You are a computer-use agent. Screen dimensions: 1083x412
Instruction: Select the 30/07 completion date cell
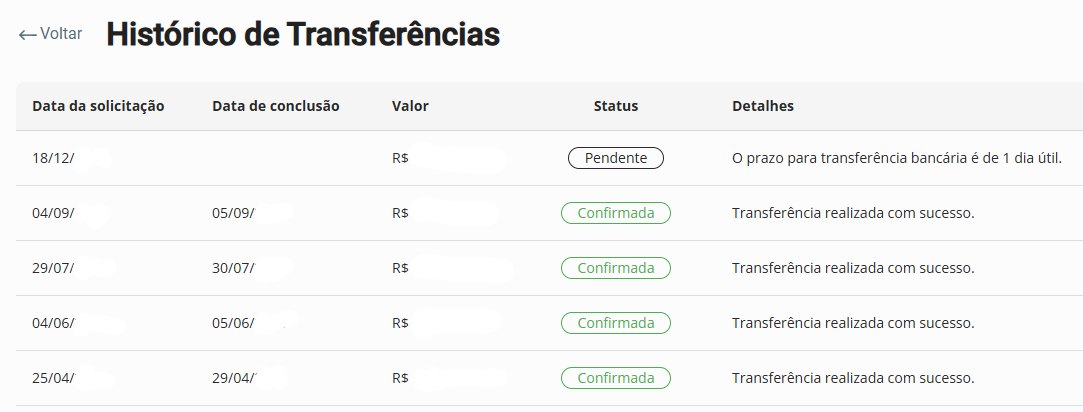click(234, 268)
